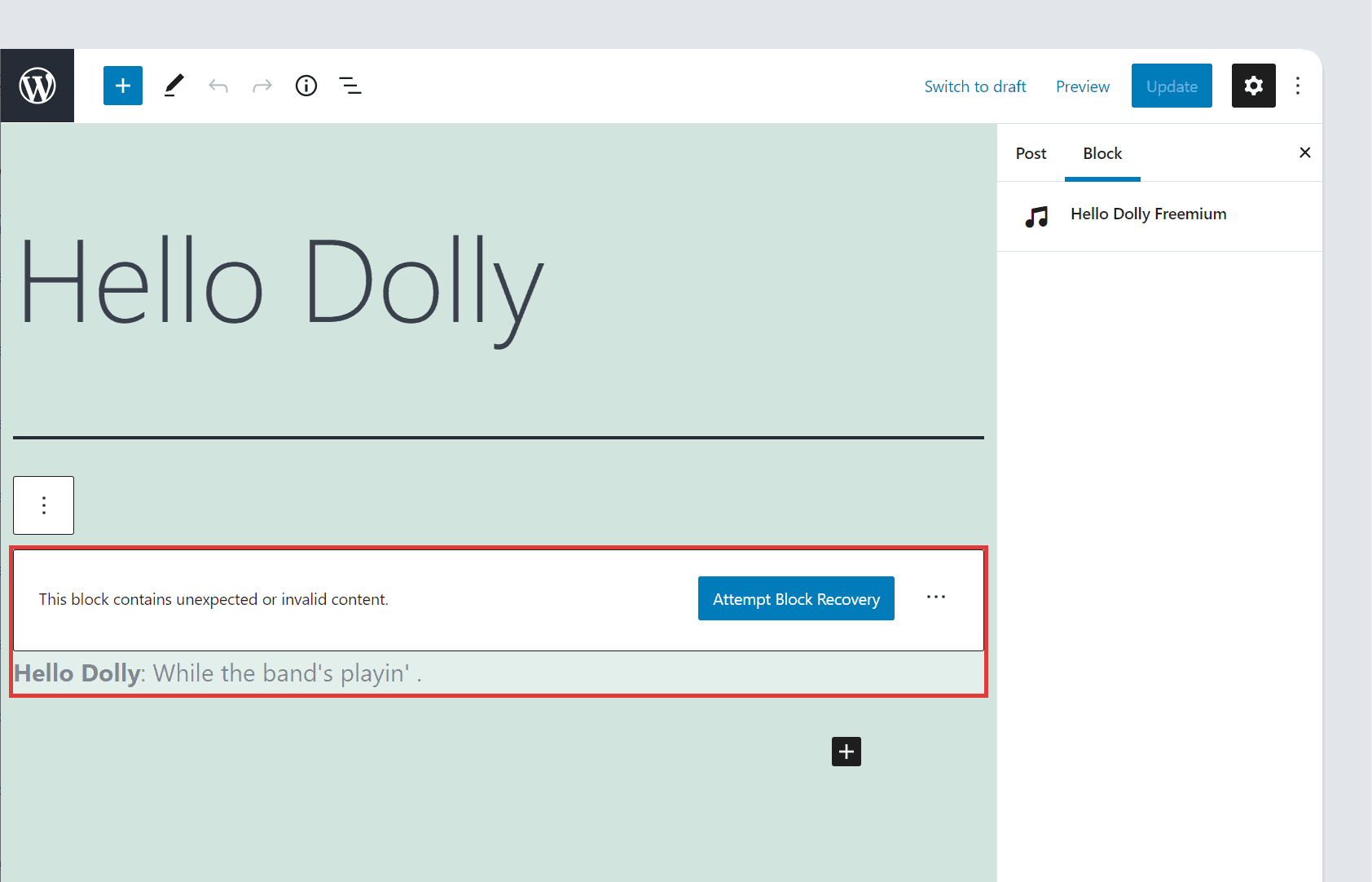Click the Update button
This screenshot has width=1372, height=882.
[x=1172, y=86]
